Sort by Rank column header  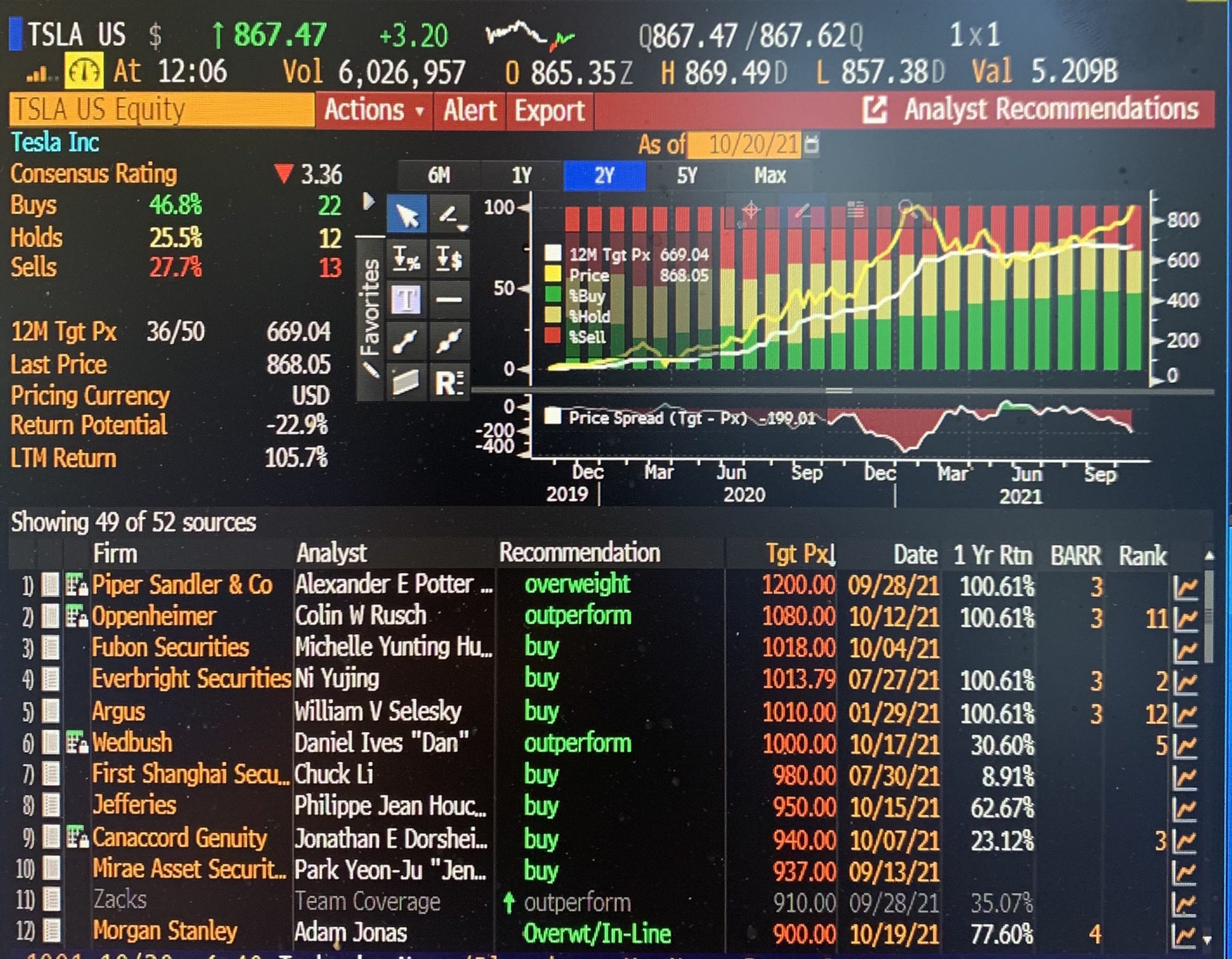click(x=1142, y=555)
